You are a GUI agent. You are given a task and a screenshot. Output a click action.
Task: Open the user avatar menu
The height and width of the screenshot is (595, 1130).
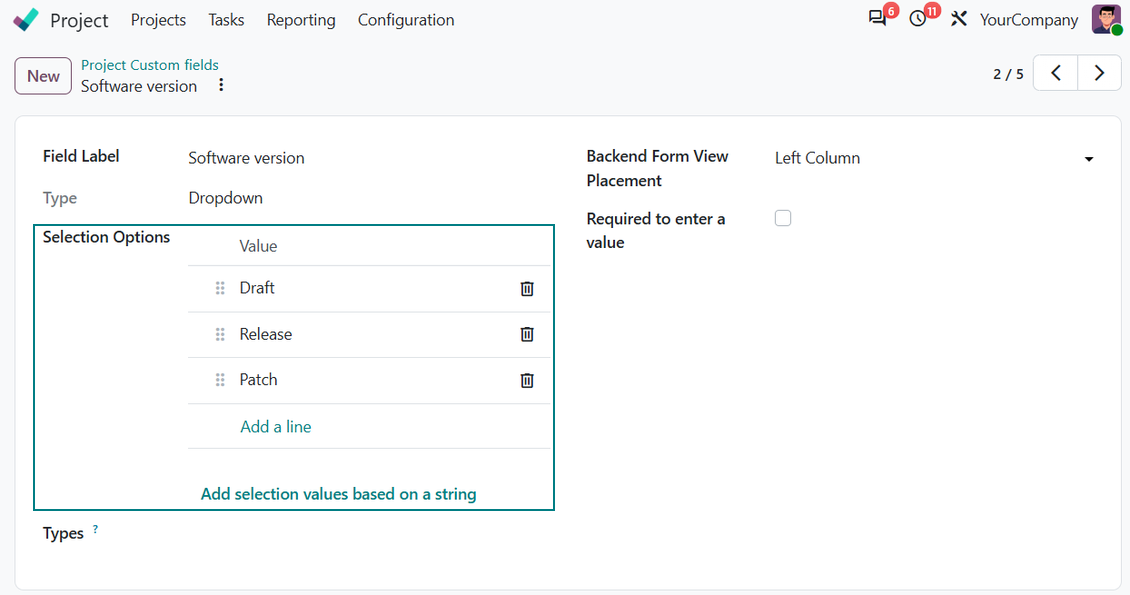click(1105, 19)
